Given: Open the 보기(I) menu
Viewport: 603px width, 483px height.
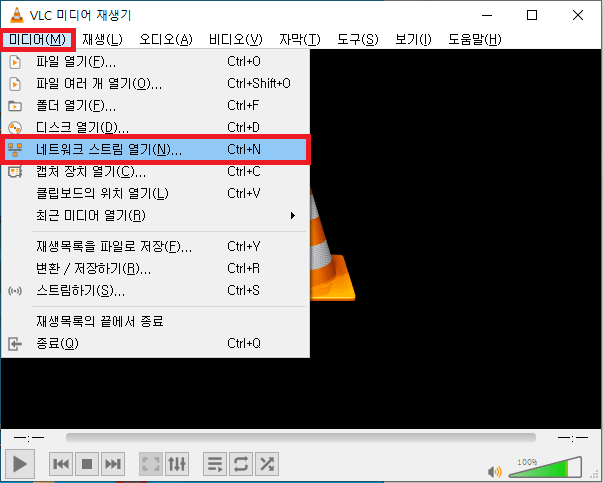Looking at the screenshot, I should [413, 40].
